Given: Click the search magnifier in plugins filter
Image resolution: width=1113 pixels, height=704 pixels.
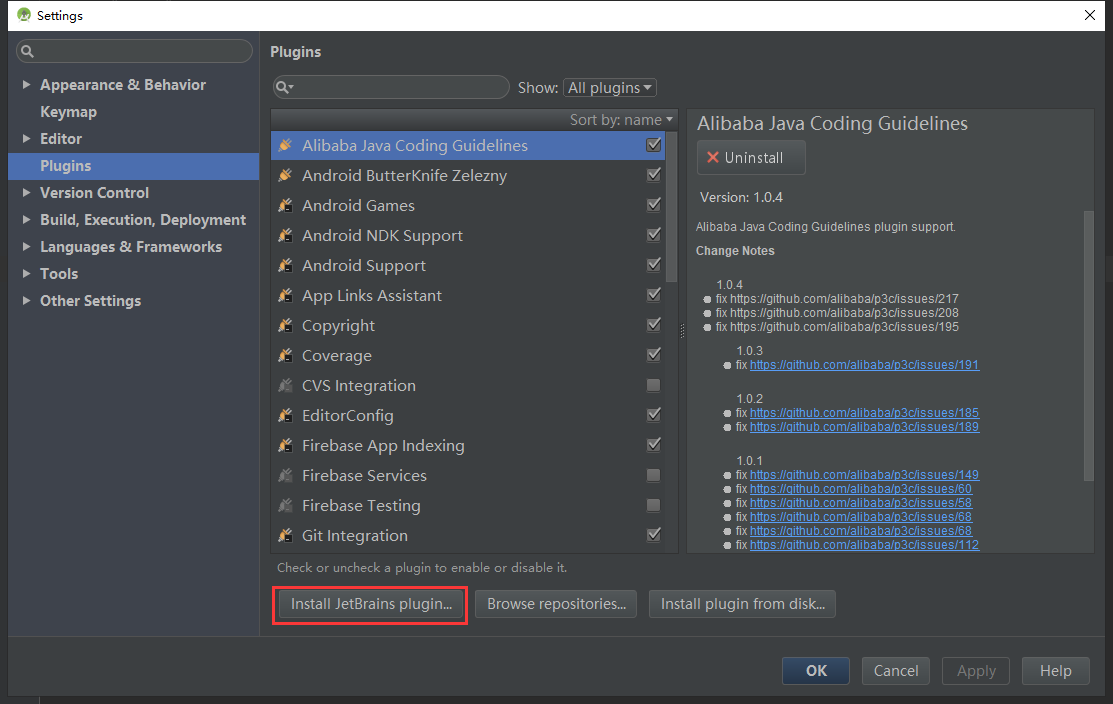Looking at the screenshot, I should (284, 87).
